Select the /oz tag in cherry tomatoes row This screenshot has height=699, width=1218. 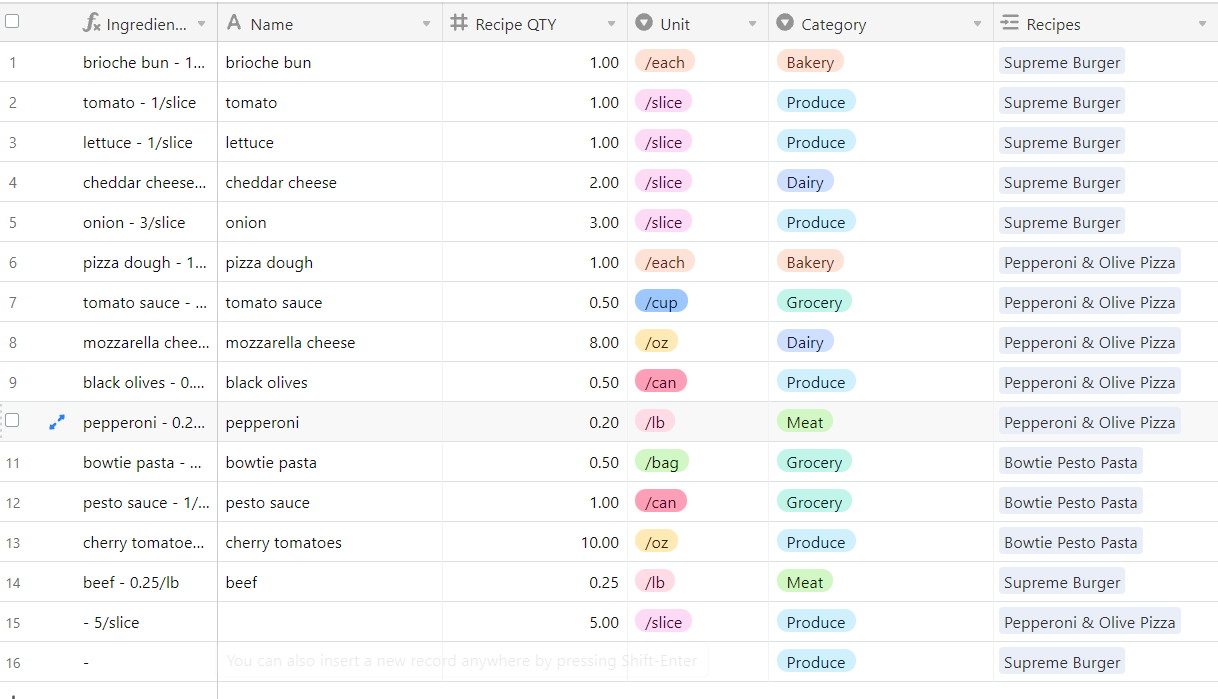(x=657, y=542)
